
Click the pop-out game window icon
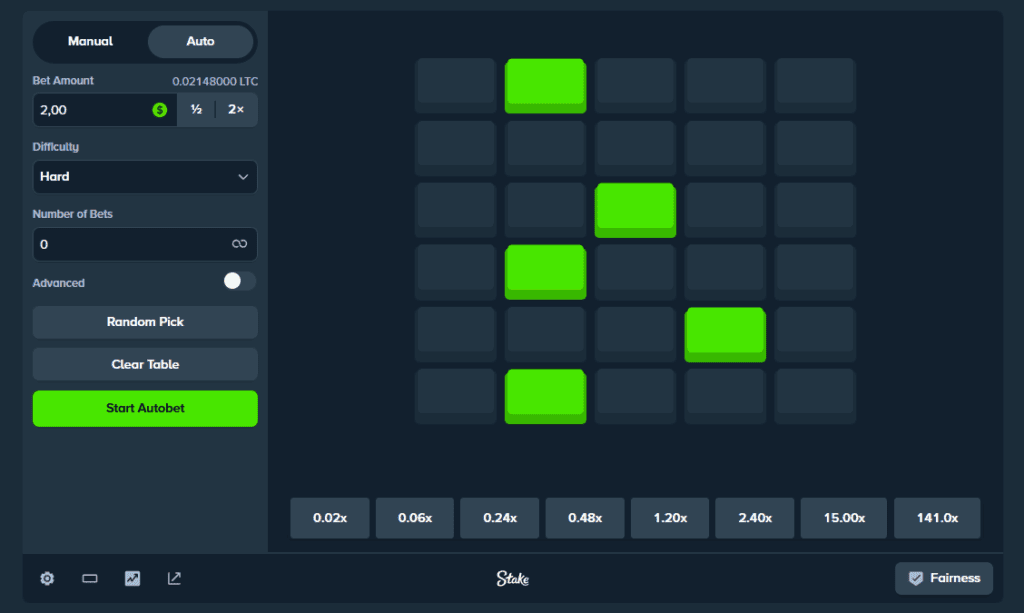[174, 578]
